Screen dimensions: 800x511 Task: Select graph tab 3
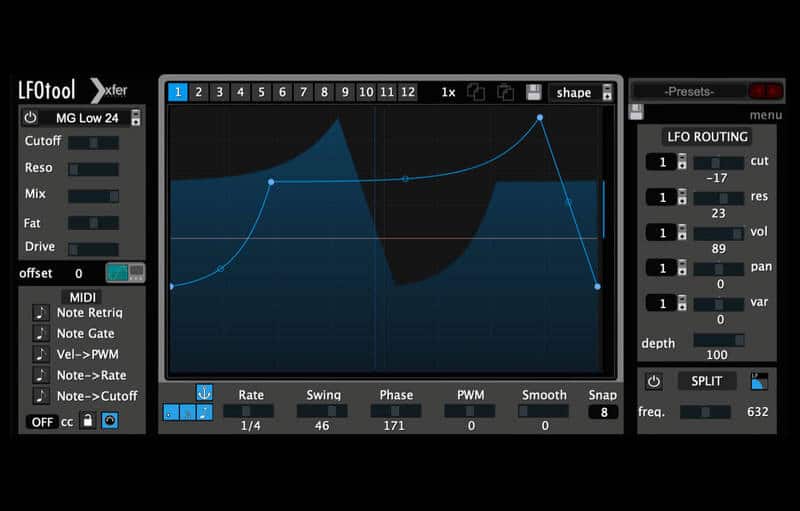[219, 92]
